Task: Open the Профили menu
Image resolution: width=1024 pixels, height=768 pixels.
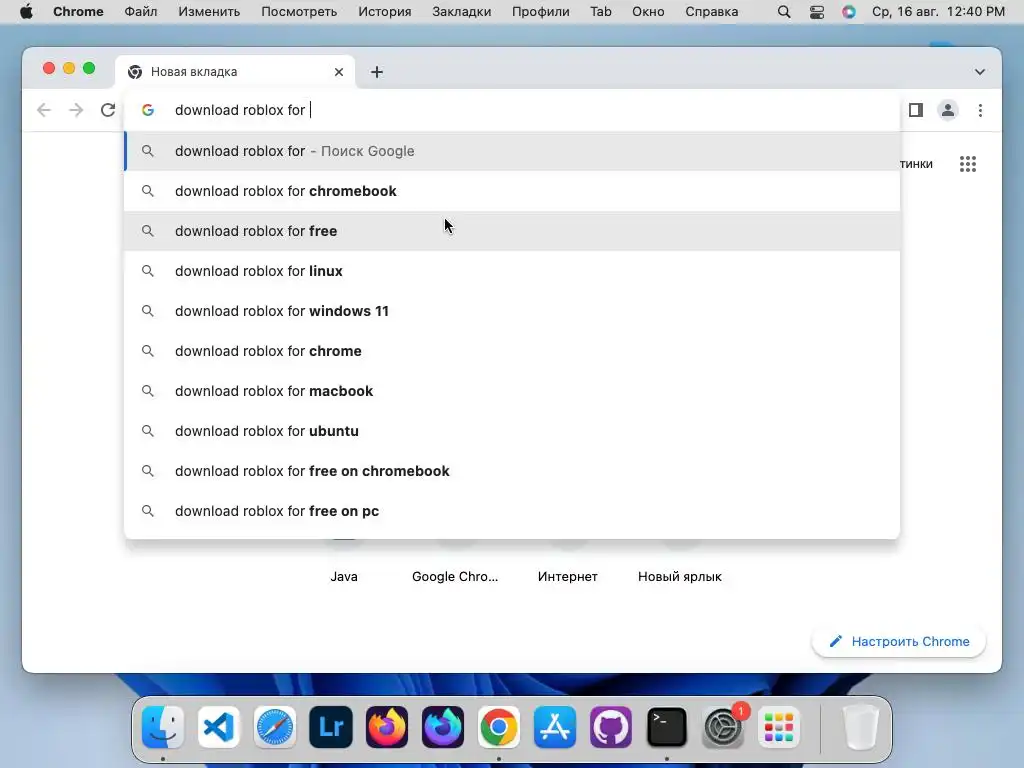Action: click(541, 12)
